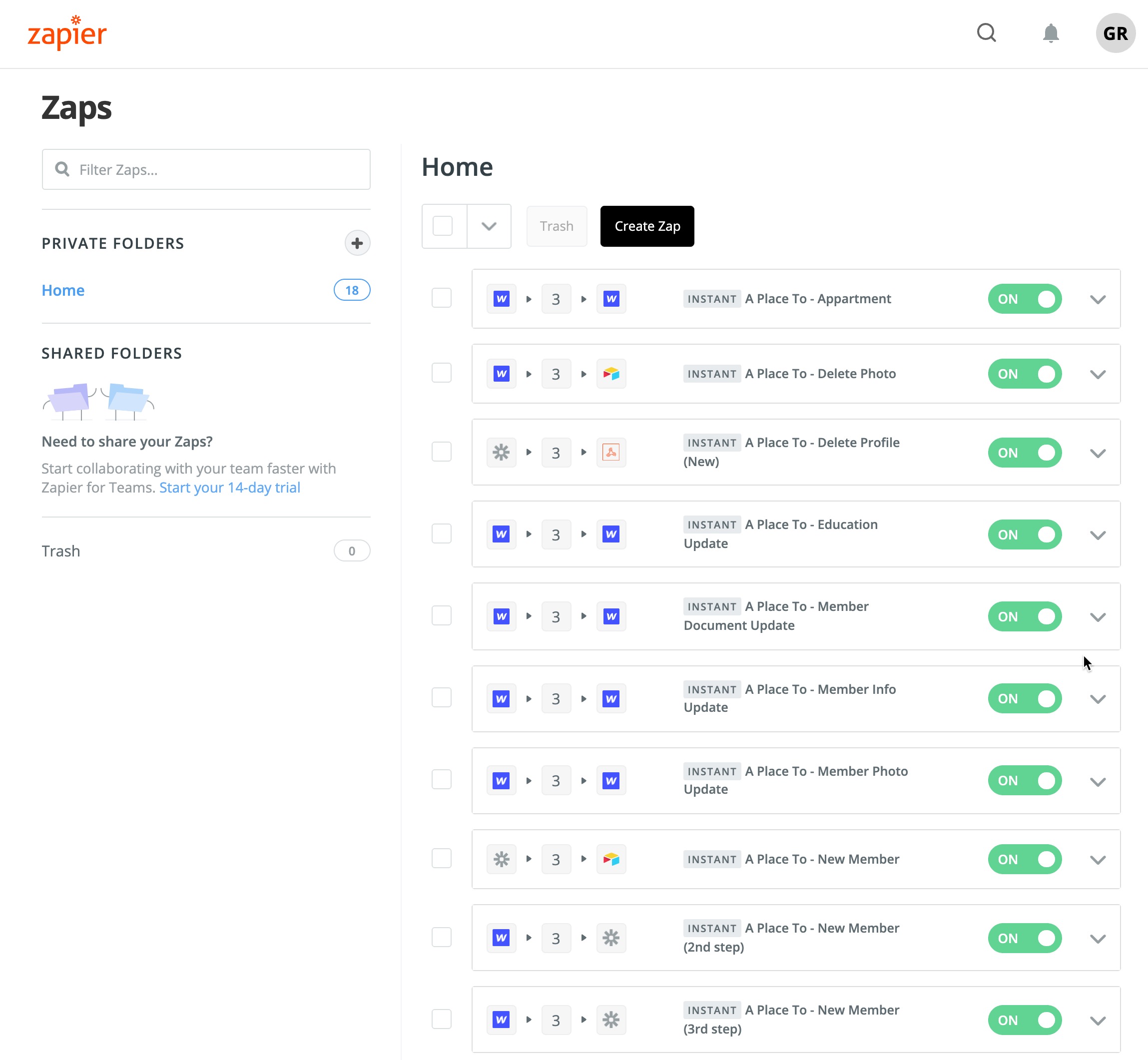Click Webflow trigger icon in Appartment zap
Image resolution: width=1148 pixels, height=1060 pixels.
[502, 299]
